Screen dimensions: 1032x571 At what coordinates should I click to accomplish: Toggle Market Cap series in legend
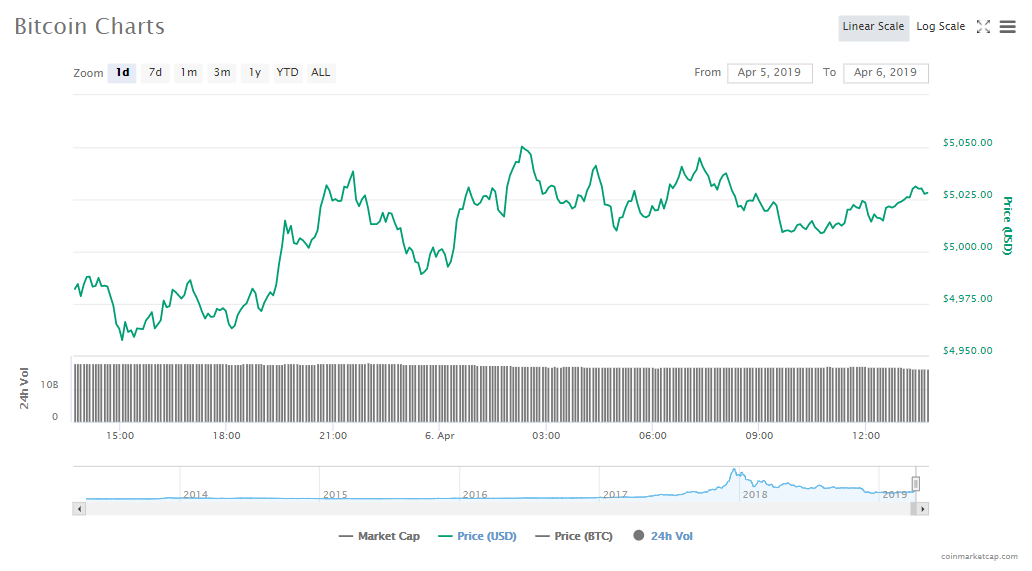380,536
